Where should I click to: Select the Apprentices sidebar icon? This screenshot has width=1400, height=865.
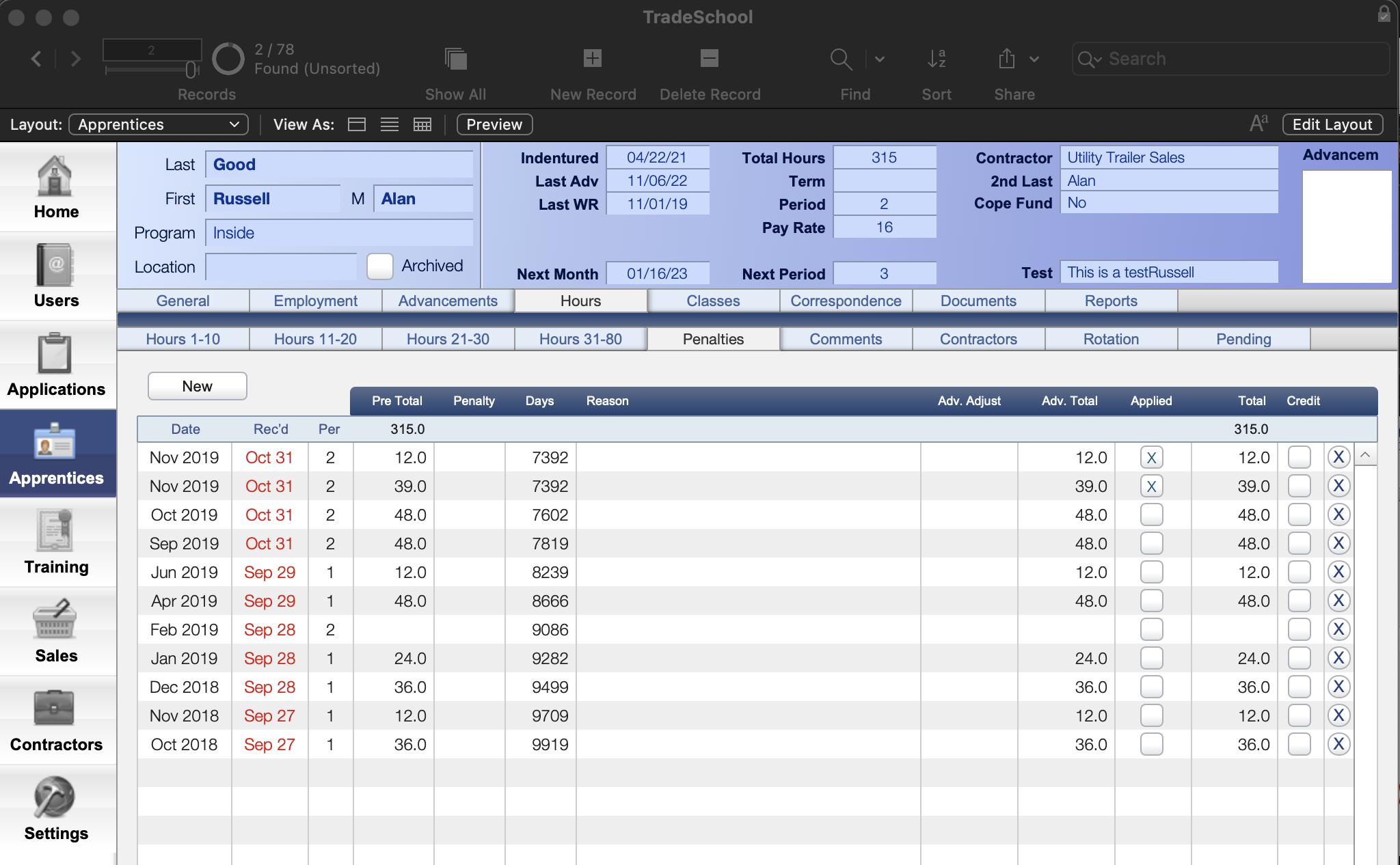(x=55, y=442)
